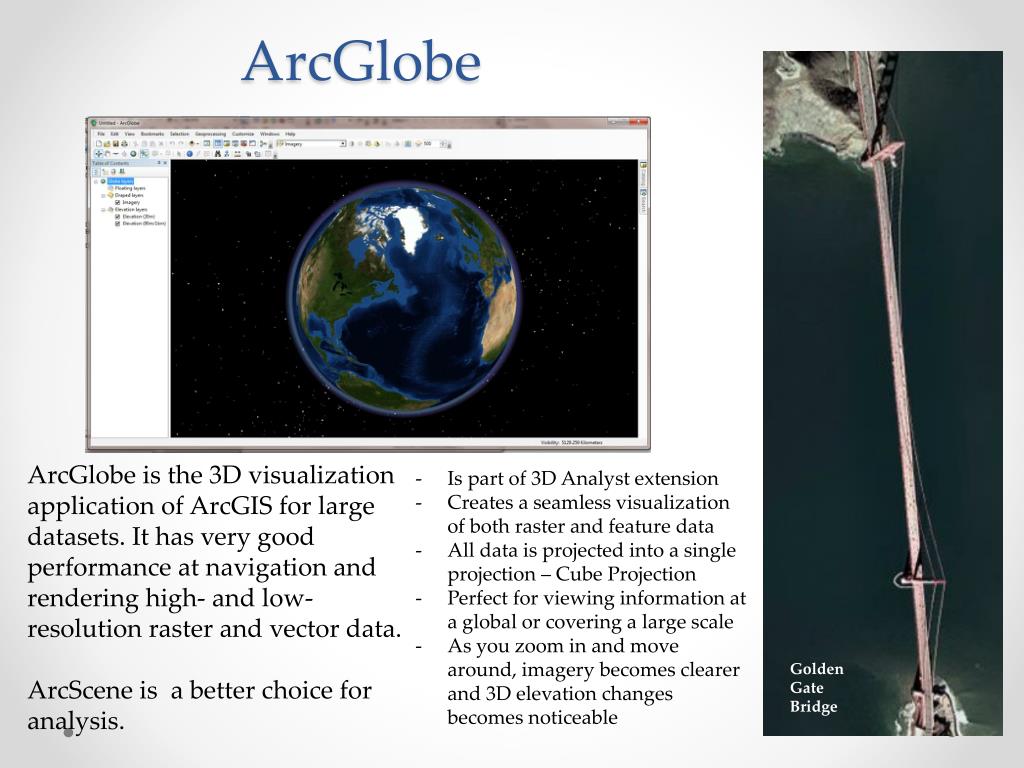Select the Navigate tool icon
The height and width of the screenshot is (768, 1024).
click(99, 154)
